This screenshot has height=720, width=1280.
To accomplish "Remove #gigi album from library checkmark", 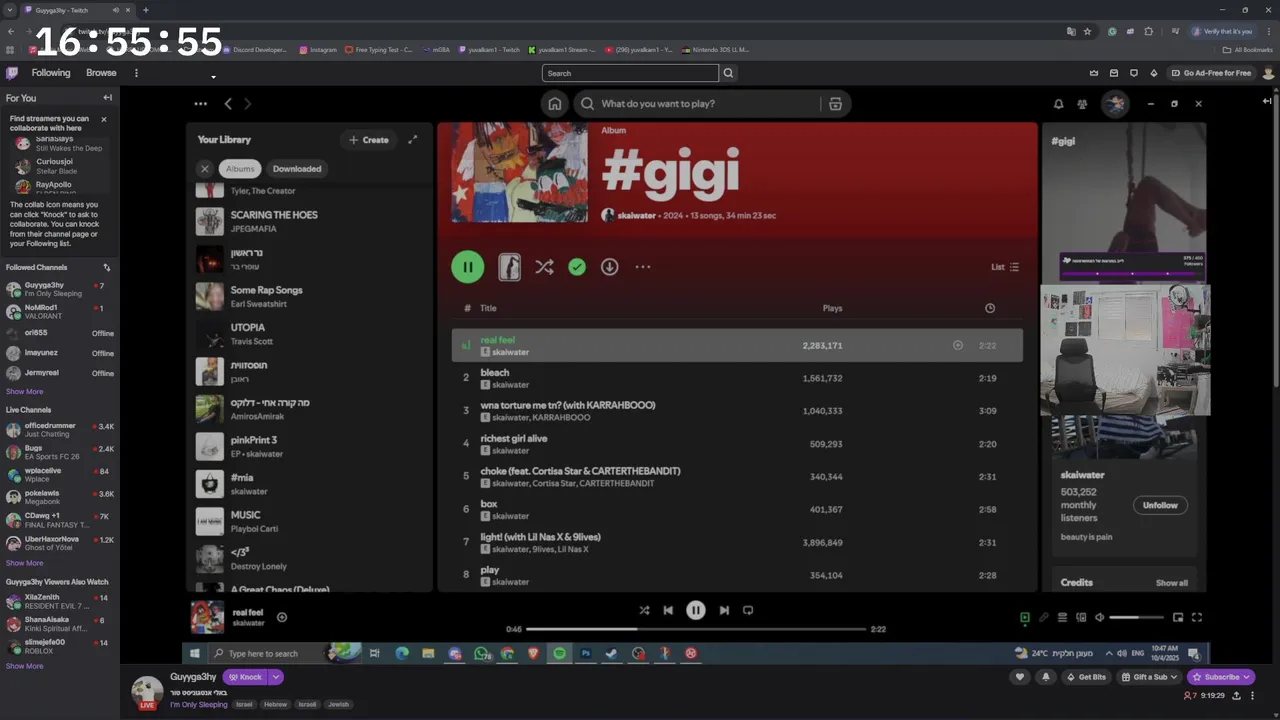I will coord(577,267).
